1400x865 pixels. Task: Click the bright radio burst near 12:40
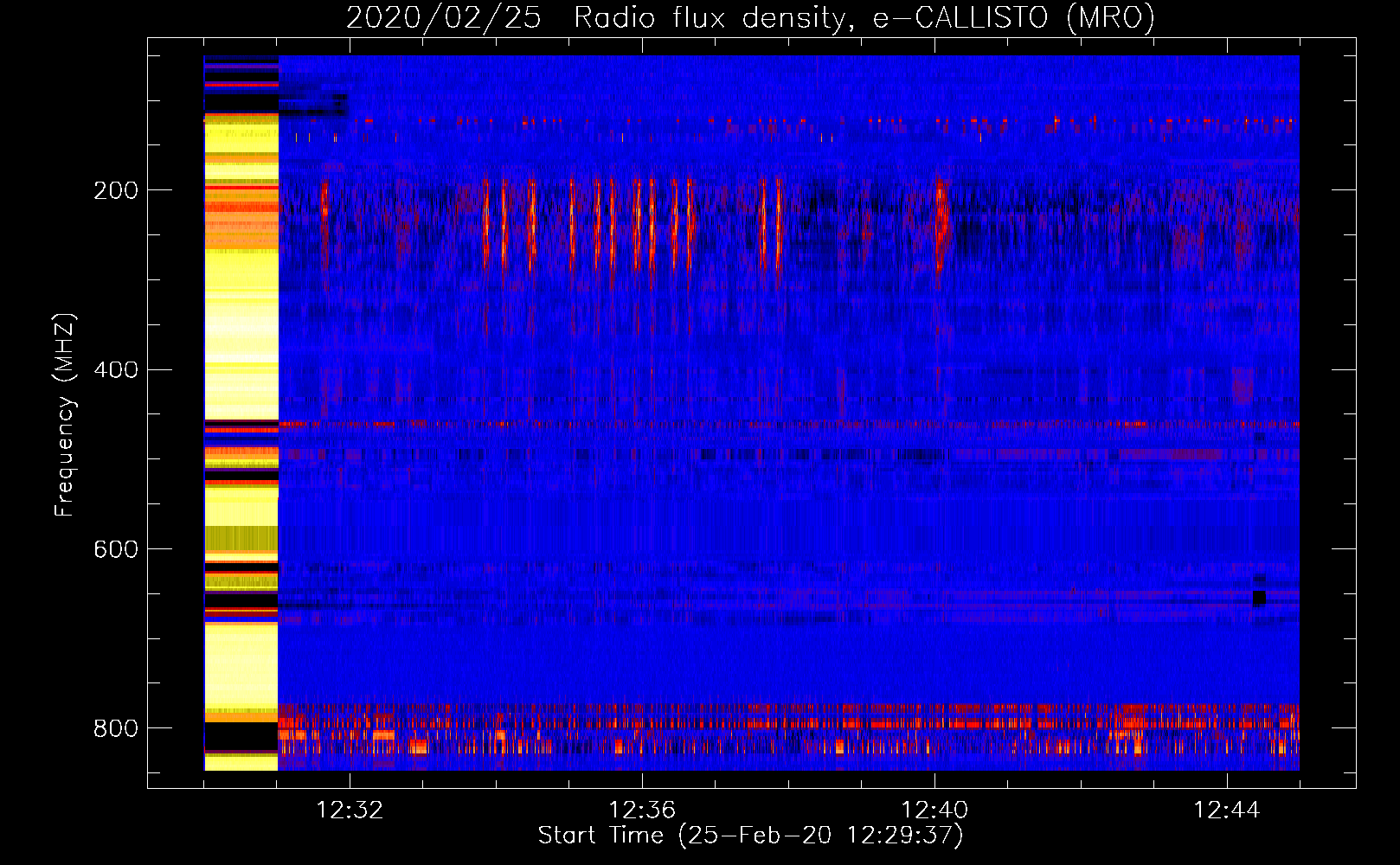pyautogui.click(x=941, y=223)
